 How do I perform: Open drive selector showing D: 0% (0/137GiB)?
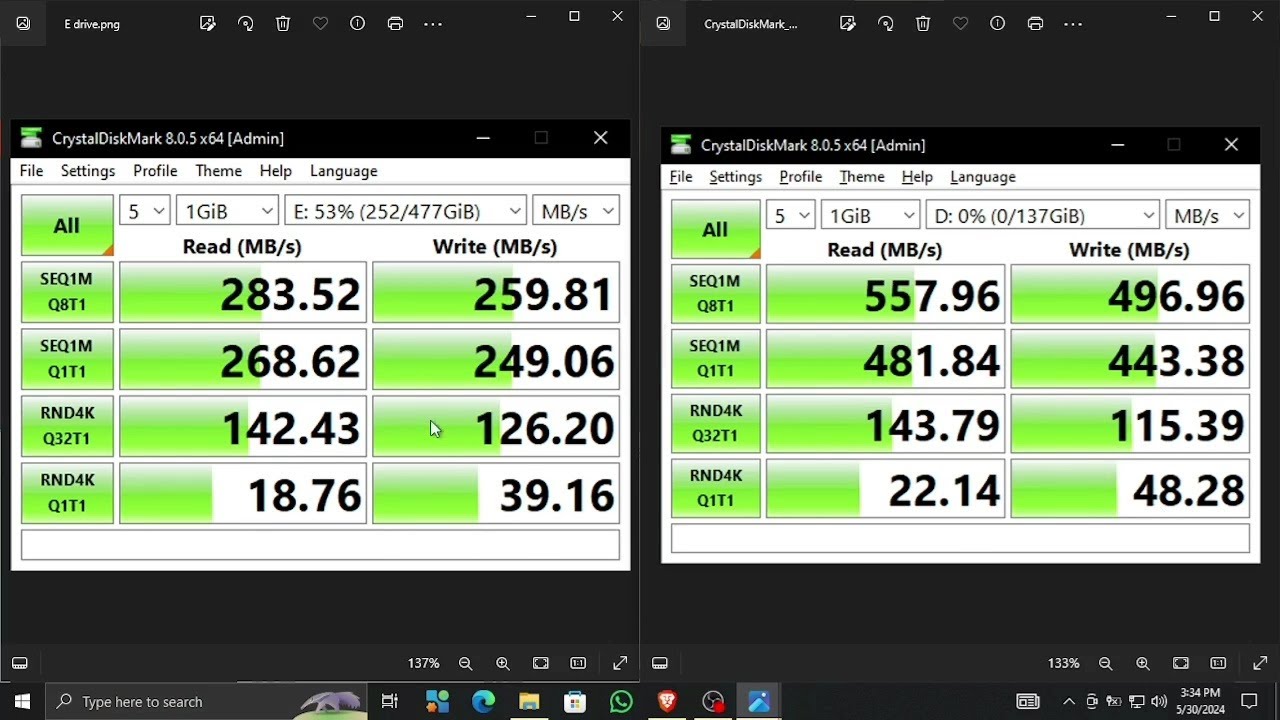click(1043, 216)
